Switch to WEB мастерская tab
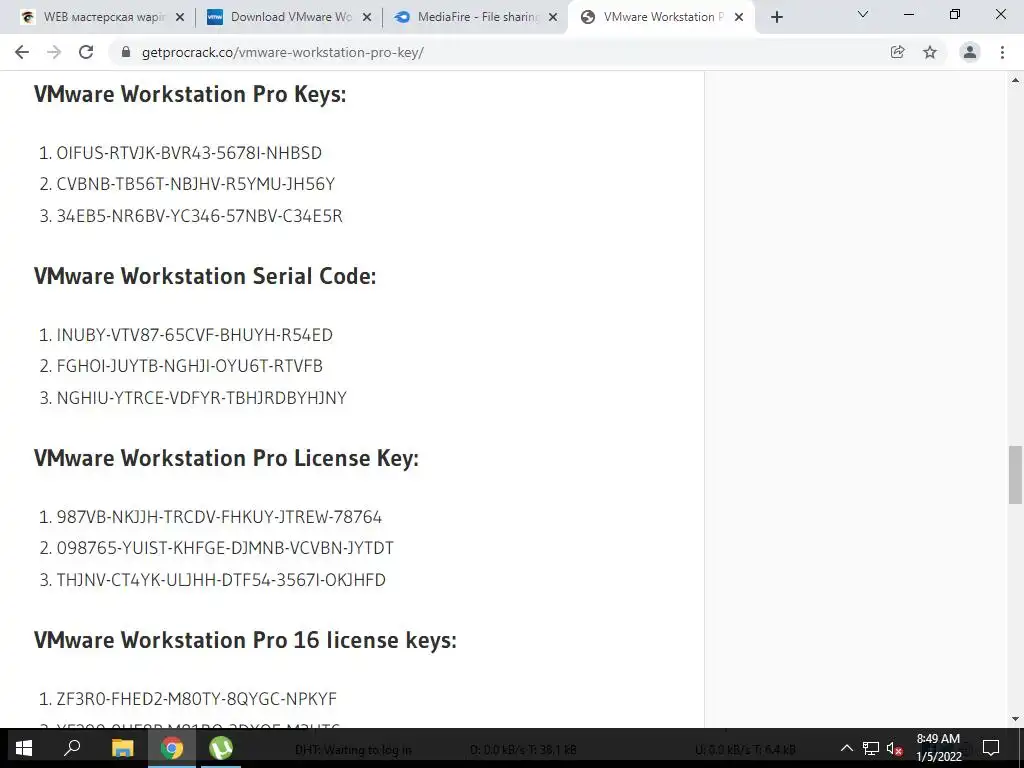The width and height of the screenshot is (1024, 768). 102,18
